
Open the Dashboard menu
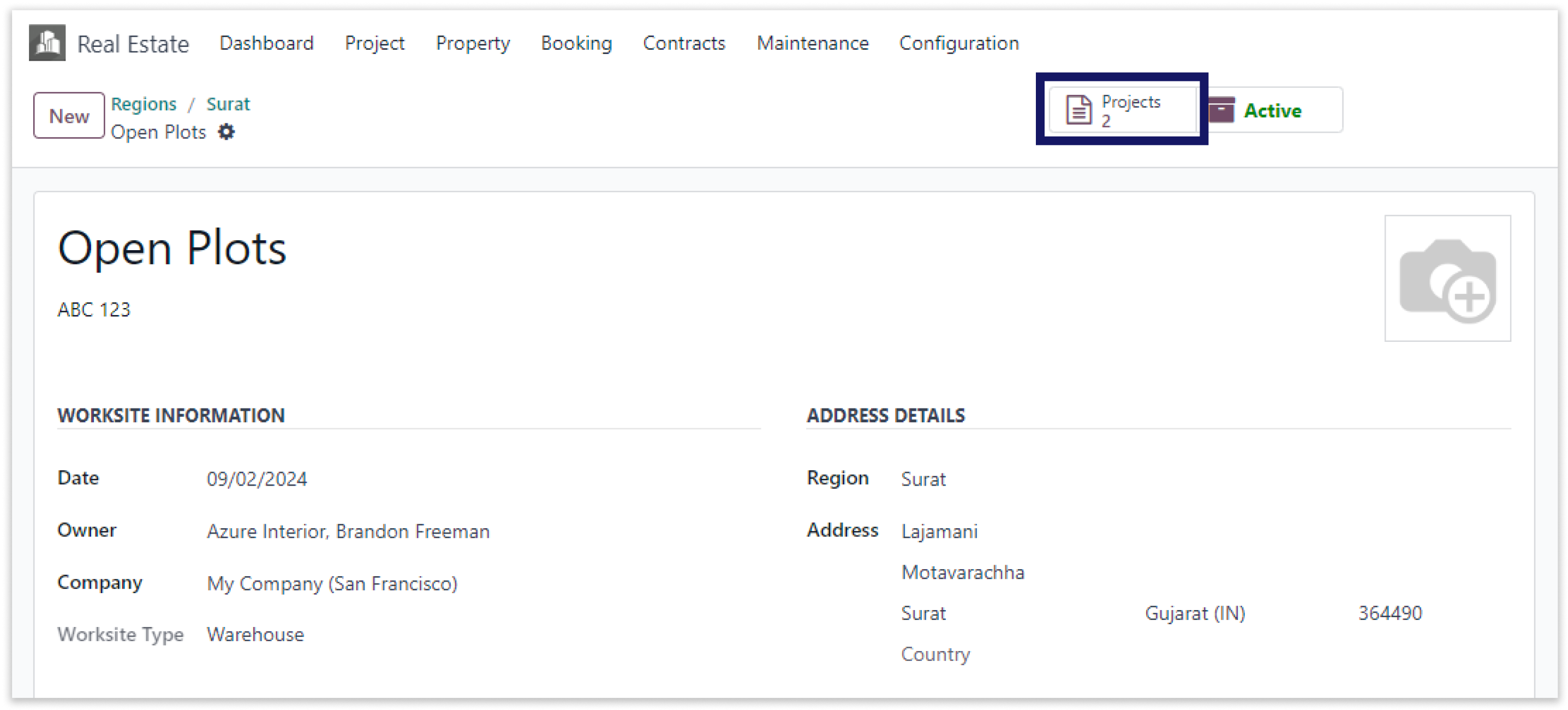pyautogui.click(x=266, y=43)
